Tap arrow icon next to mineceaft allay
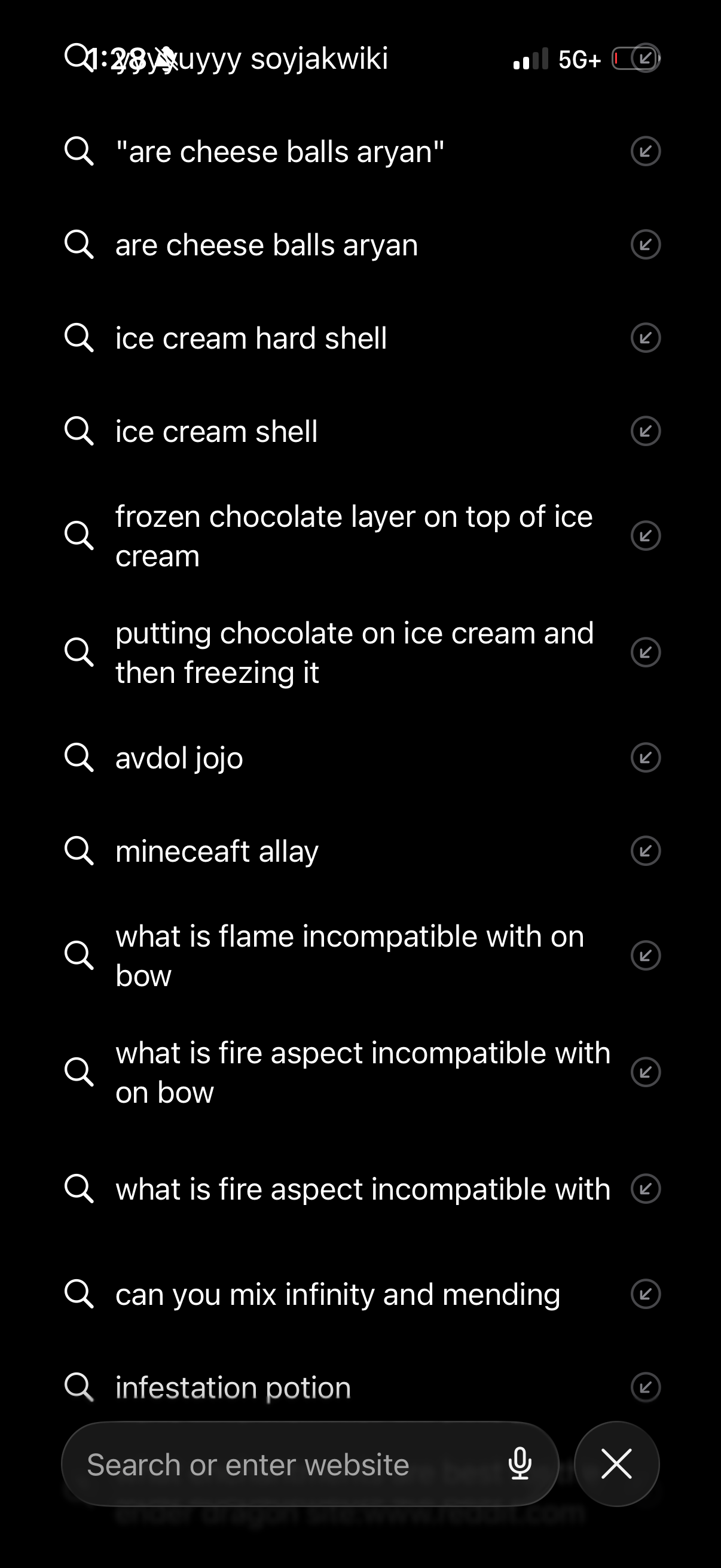The height and width of the screenshot is (1568, 721). click(x=646, y=851)
